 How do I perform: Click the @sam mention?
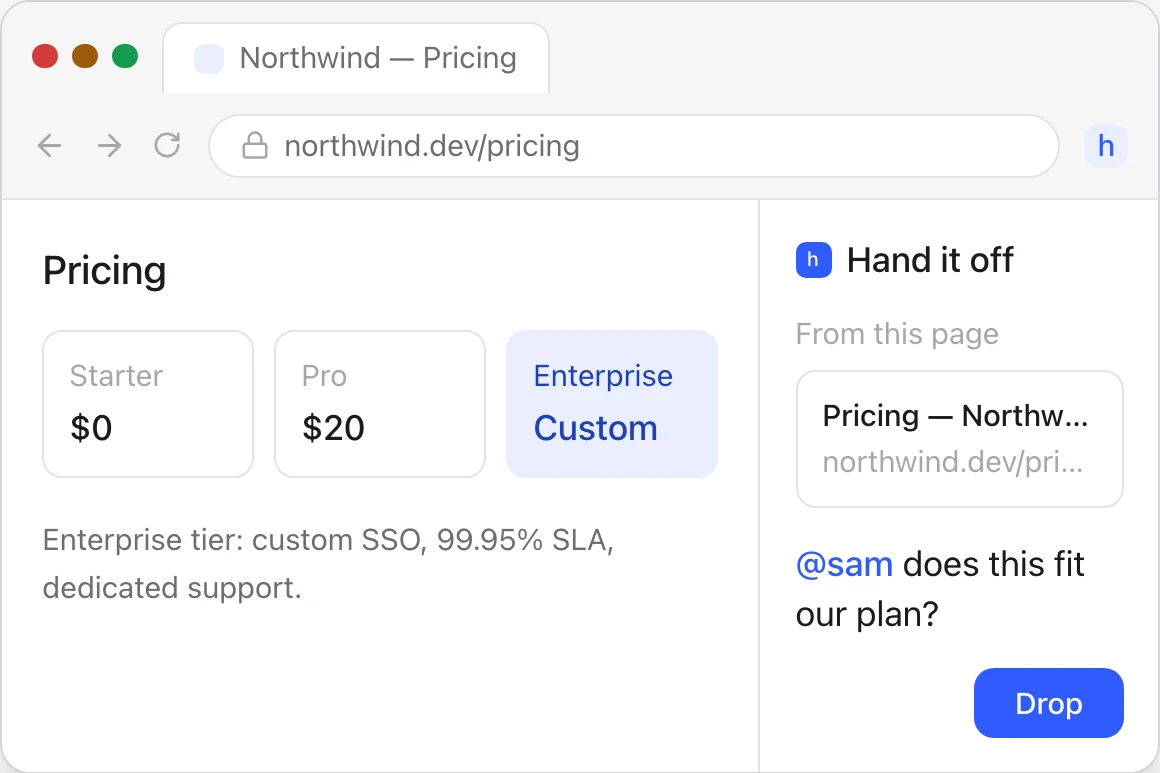[x=844, y=564]
